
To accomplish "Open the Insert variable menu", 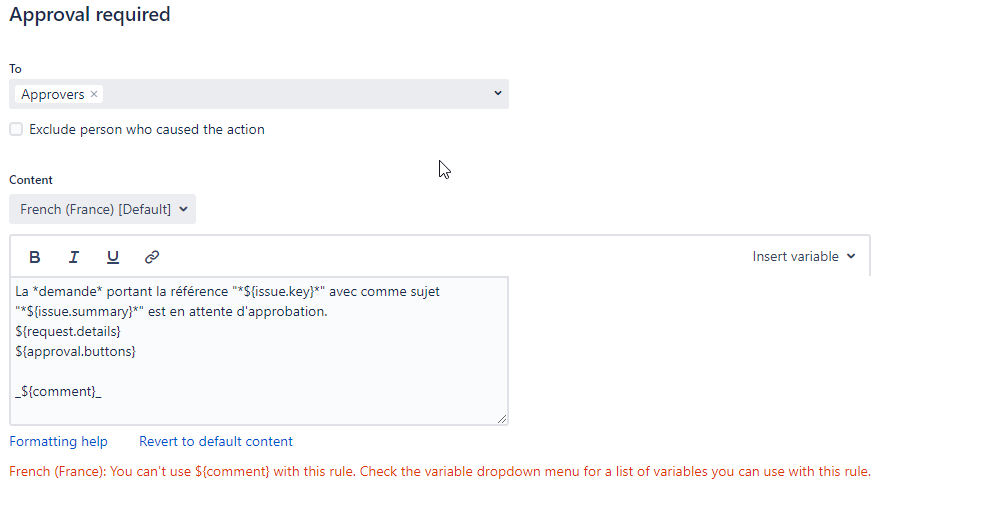I will (x=803, y=256).
